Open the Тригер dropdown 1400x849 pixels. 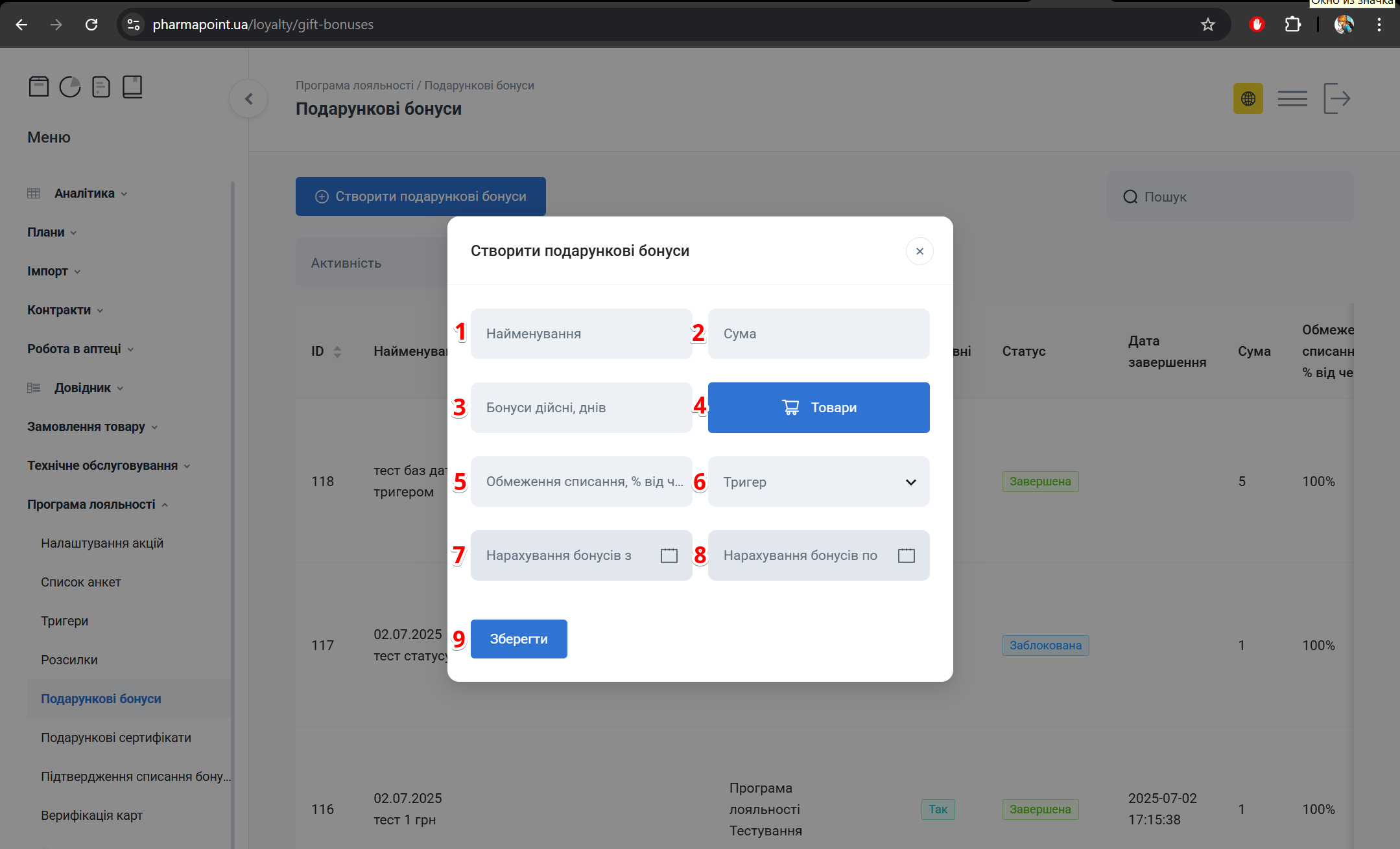tap(818, 482)
